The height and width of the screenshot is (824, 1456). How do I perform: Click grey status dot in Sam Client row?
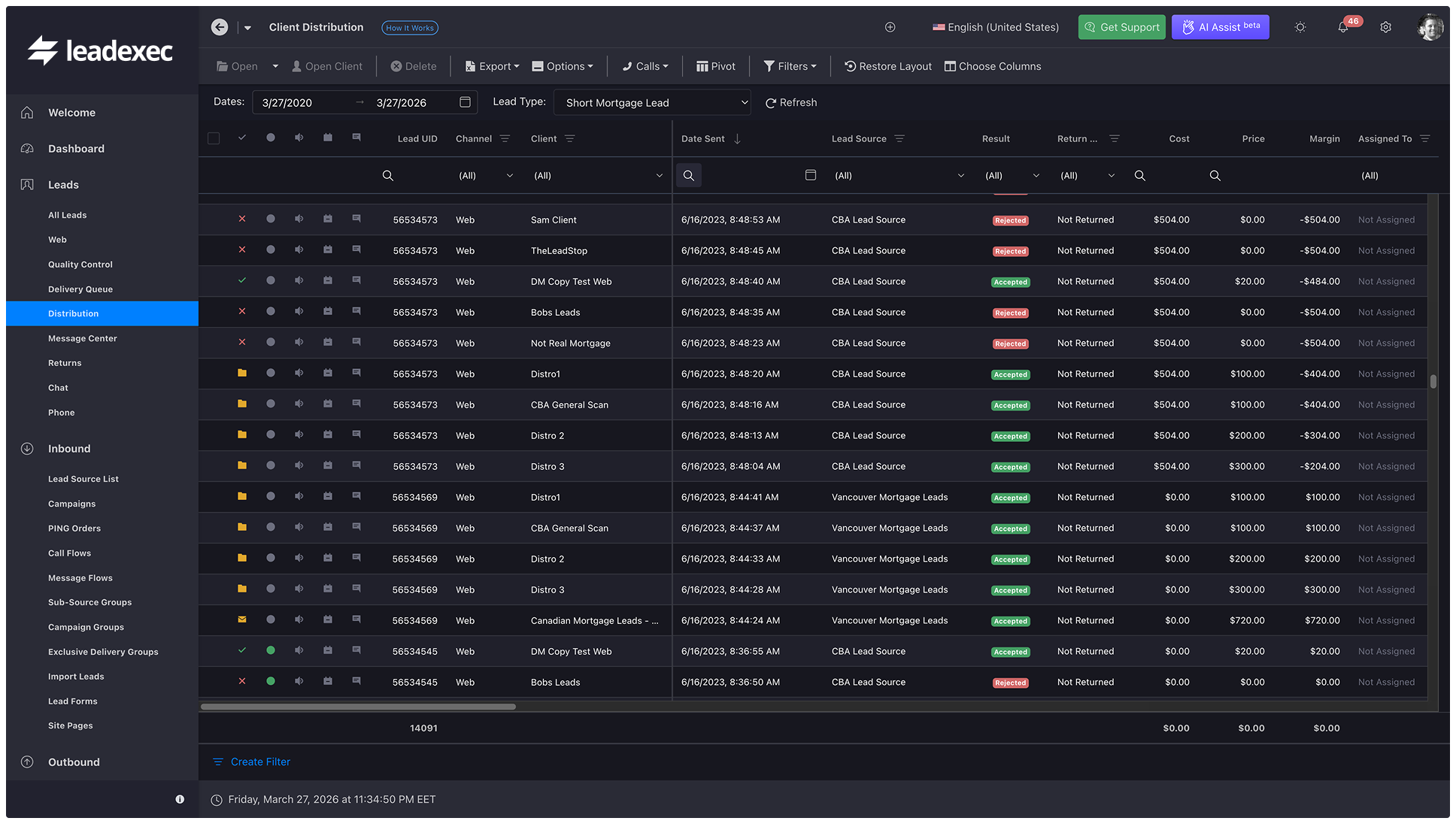(271, 219)
